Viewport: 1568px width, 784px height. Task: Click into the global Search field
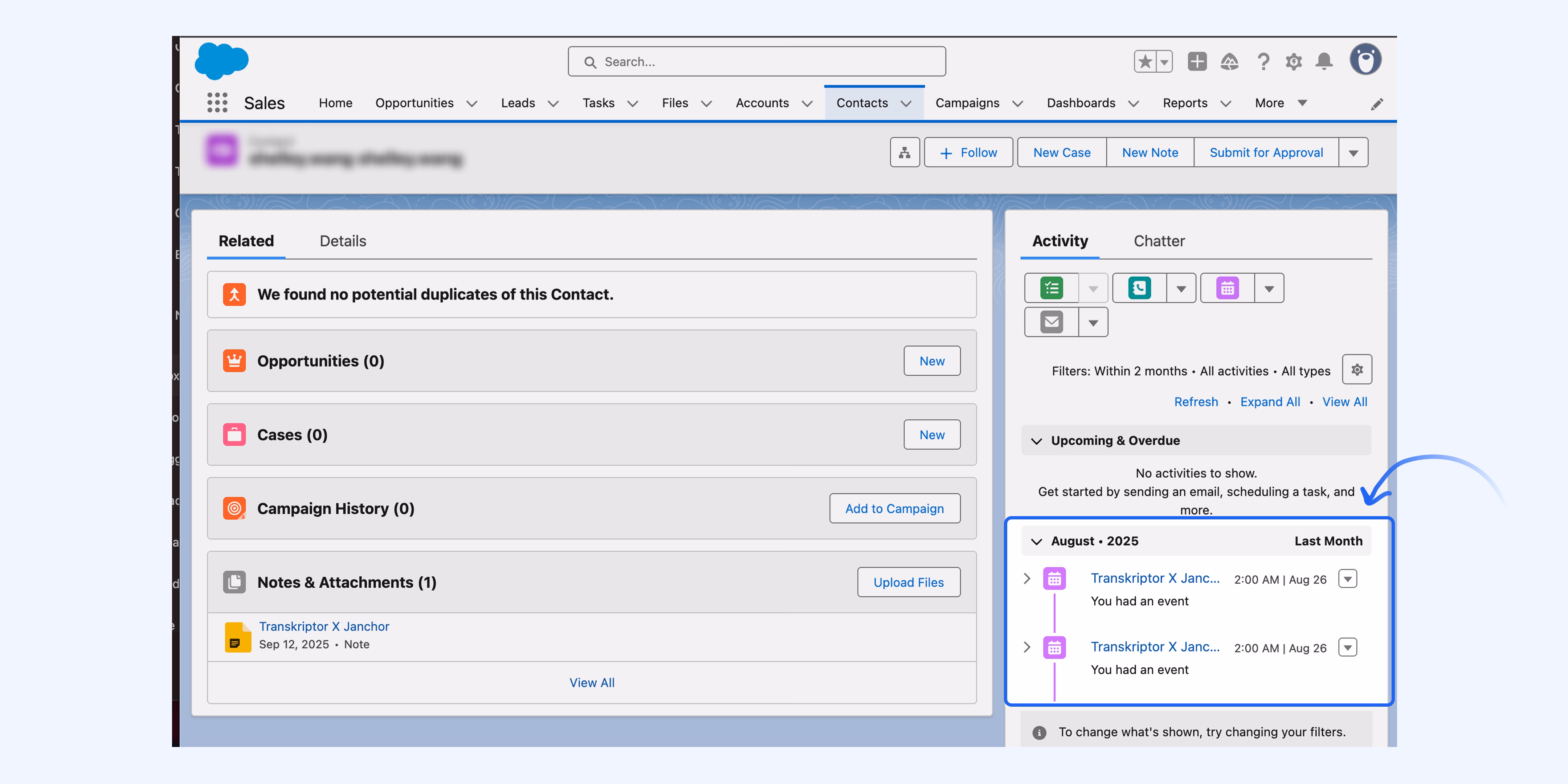756,61
